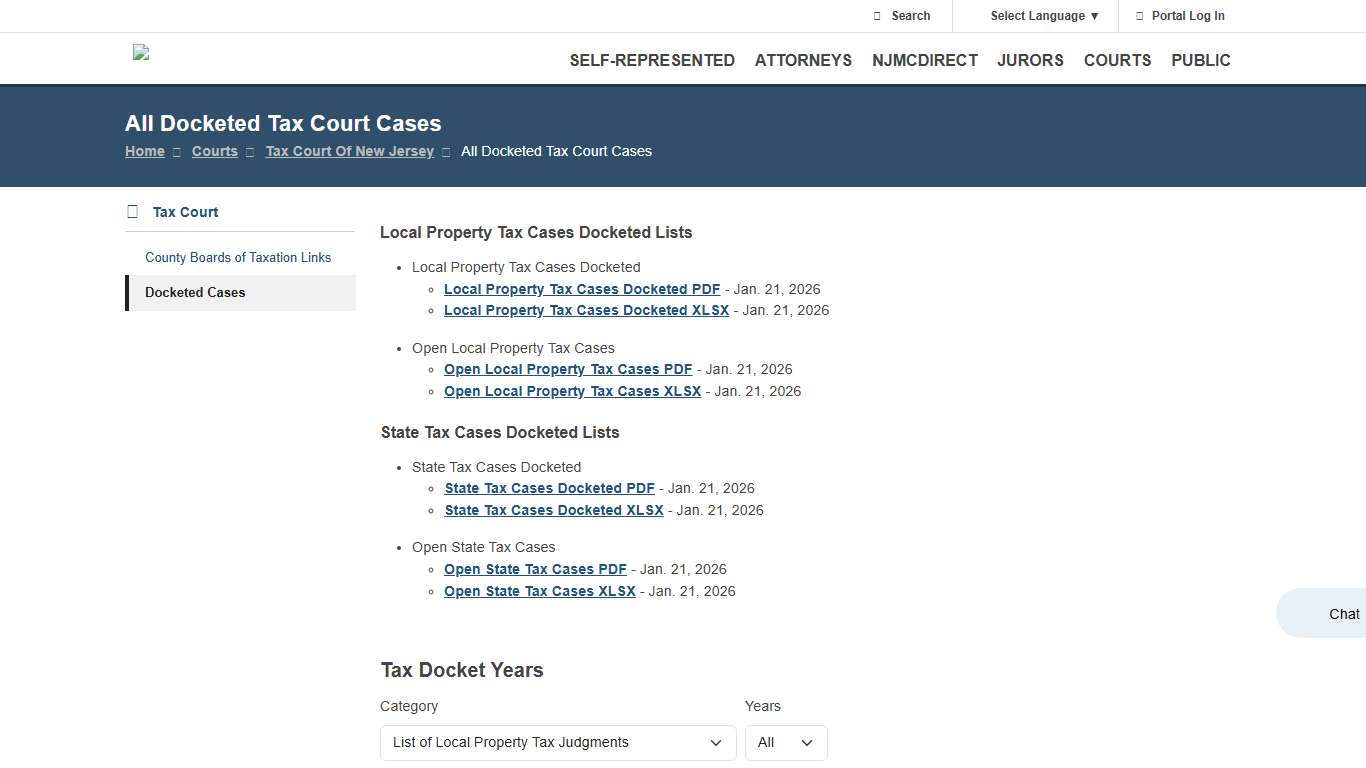
Task: Select the PUBLIC navigation item
Action: pyautogui.click(x=1200, y=60)
